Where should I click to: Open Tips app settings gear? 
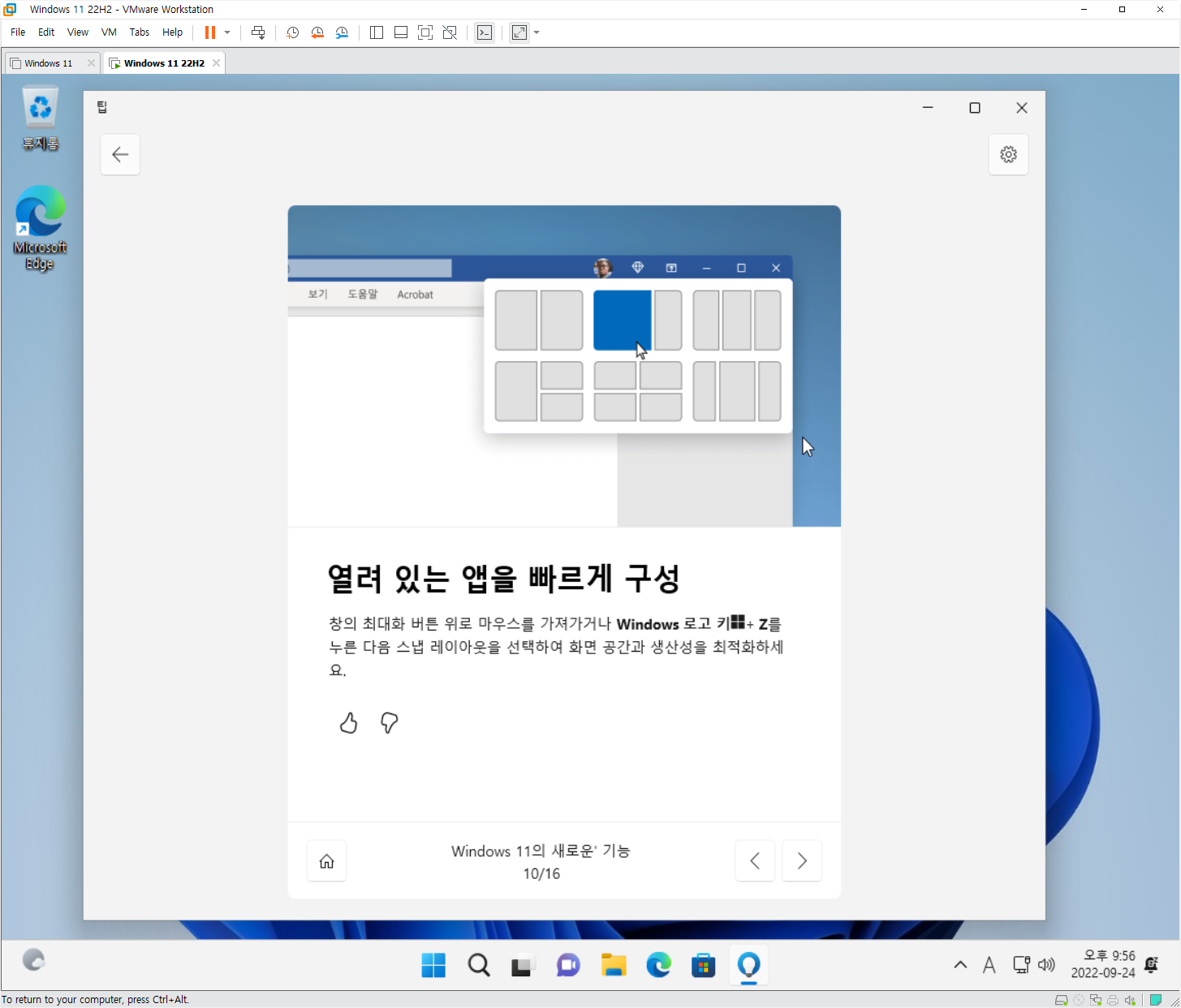(1008, 154)
